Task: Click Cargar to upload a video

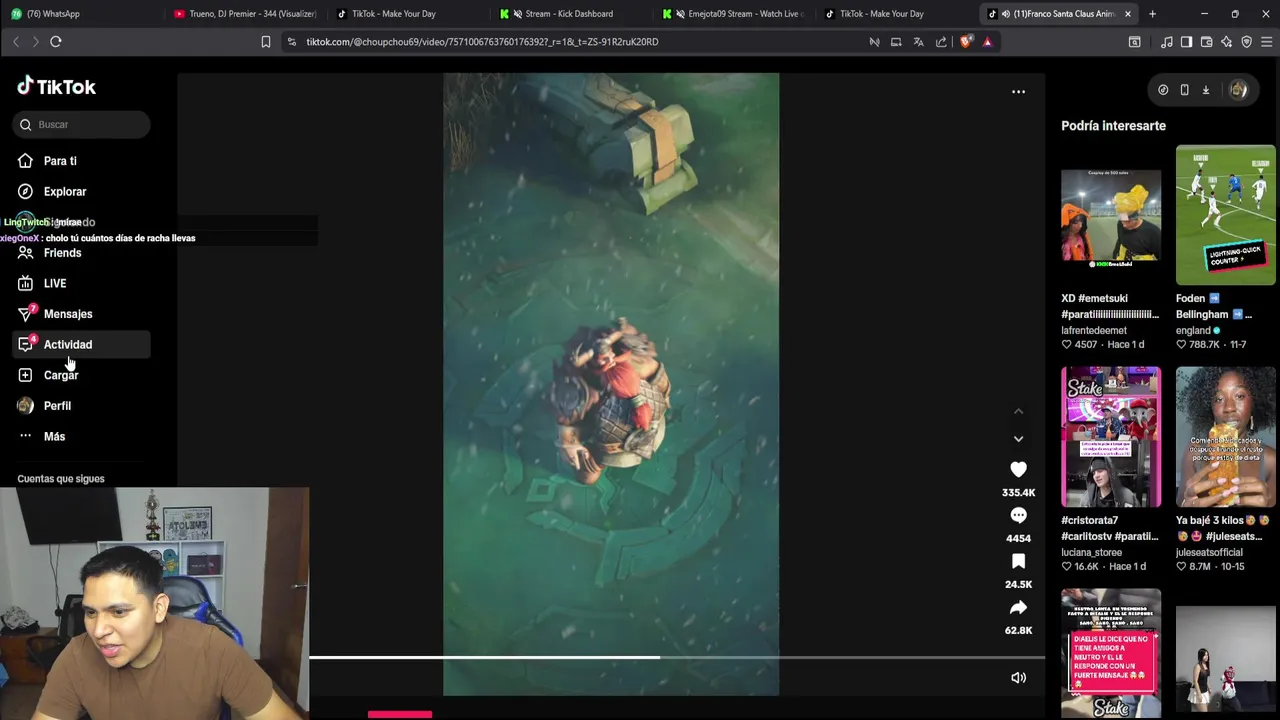Action: tap(82, 375)
